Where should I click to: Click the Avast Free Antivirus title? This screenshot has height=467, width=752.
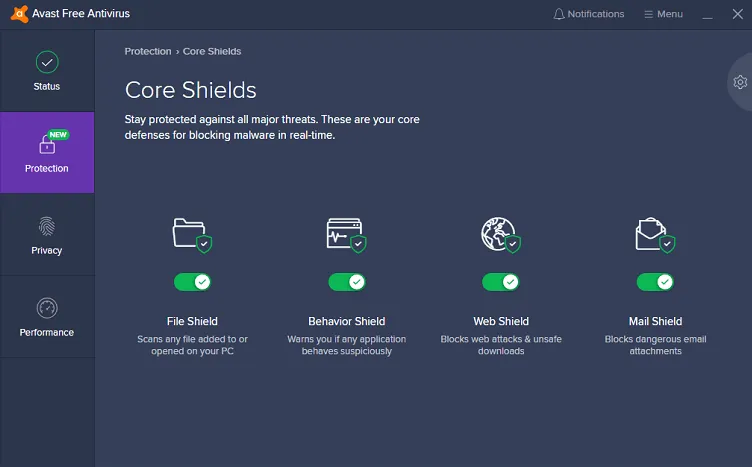pyautogui.click(x=81, y=13)
